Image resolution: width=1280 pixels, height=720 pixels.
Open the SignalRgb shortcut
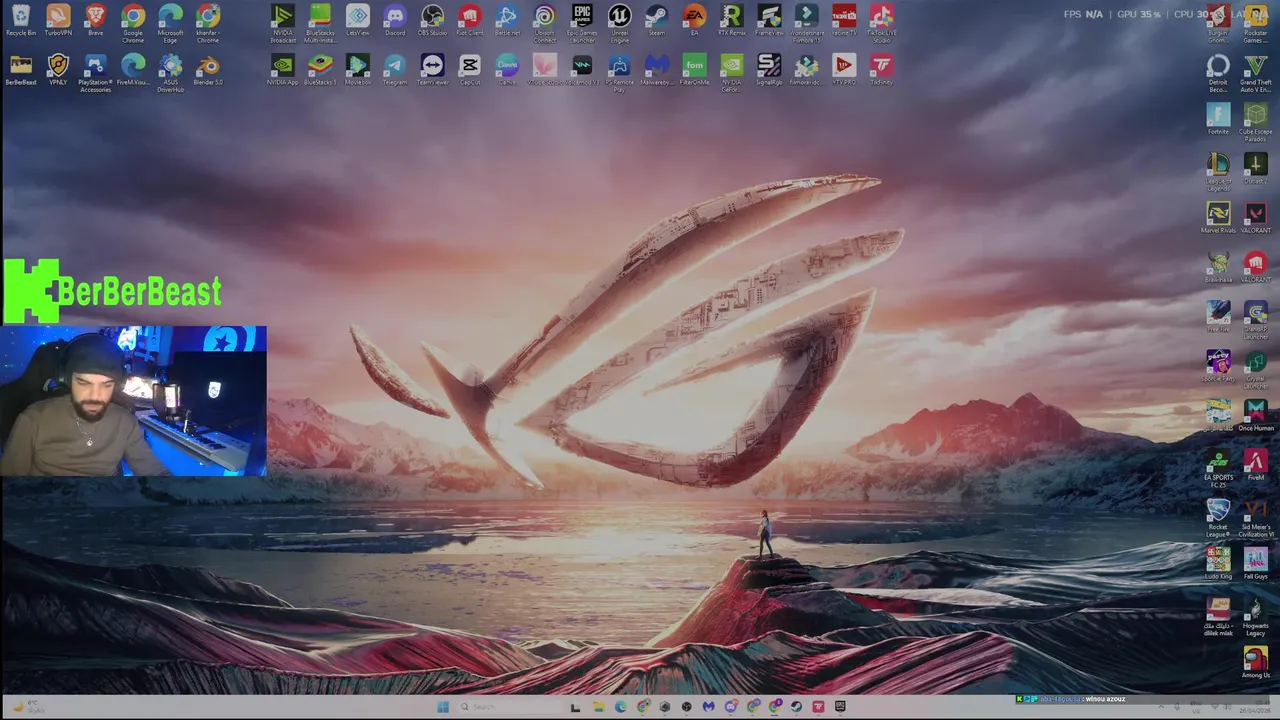click(x=769, y=70)
